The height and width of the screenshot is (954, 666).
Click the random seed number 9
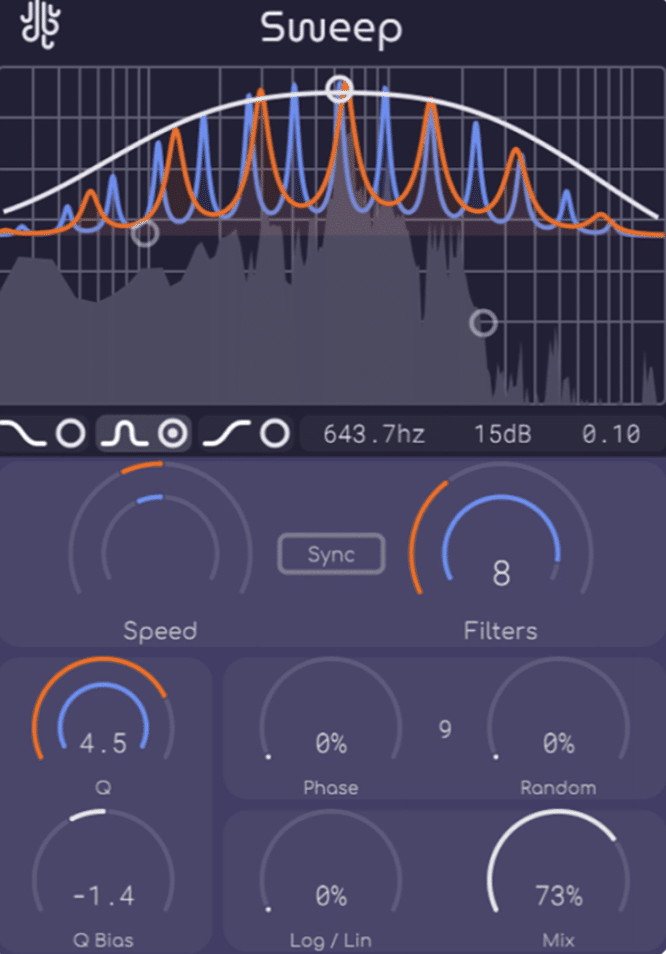coord(445,729)
